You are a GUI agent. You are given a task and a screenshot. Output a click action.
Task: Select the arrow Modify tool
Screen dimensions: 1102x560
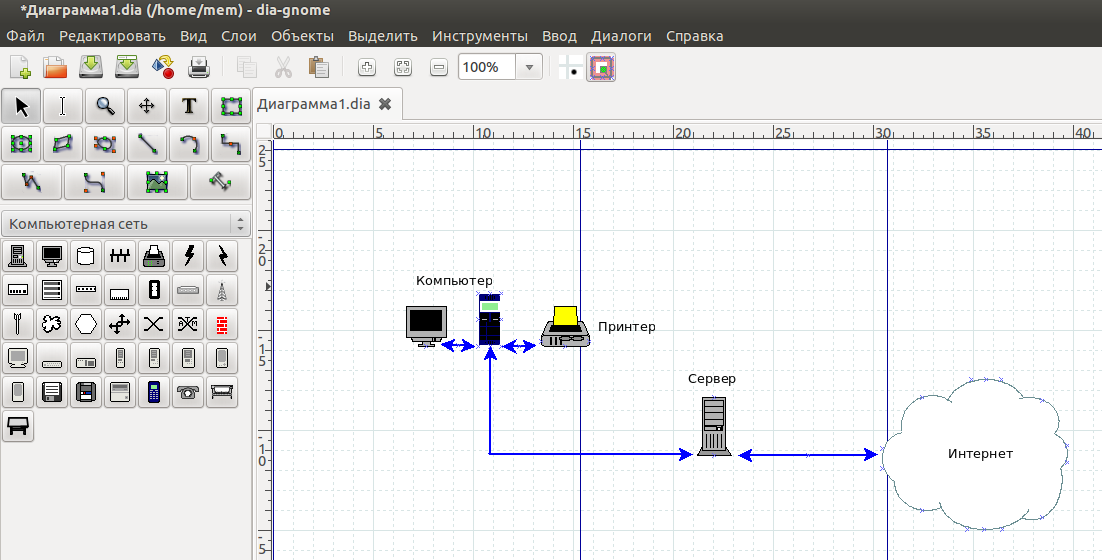pos(21,106)
